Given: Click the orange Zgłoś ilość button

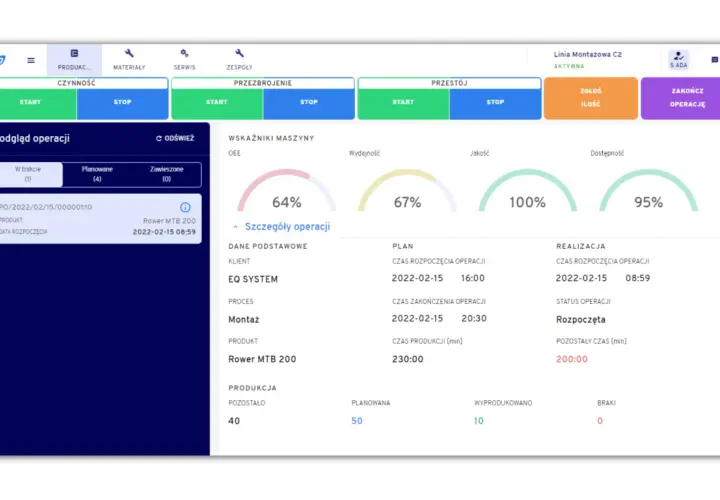Looking at the screenshot, I should pyautogui.click(x=591, y=98).
